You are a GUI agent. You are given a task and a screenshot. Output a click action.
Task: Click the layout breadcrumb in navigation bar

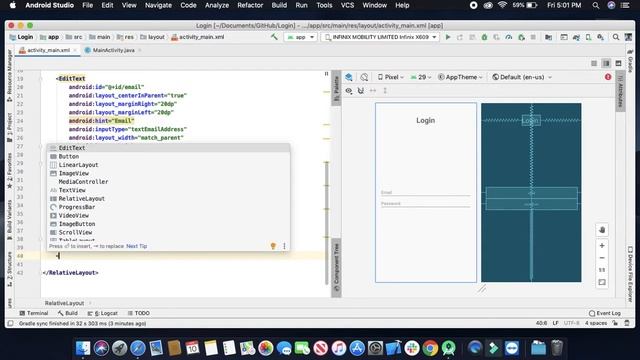click(152, 37)
